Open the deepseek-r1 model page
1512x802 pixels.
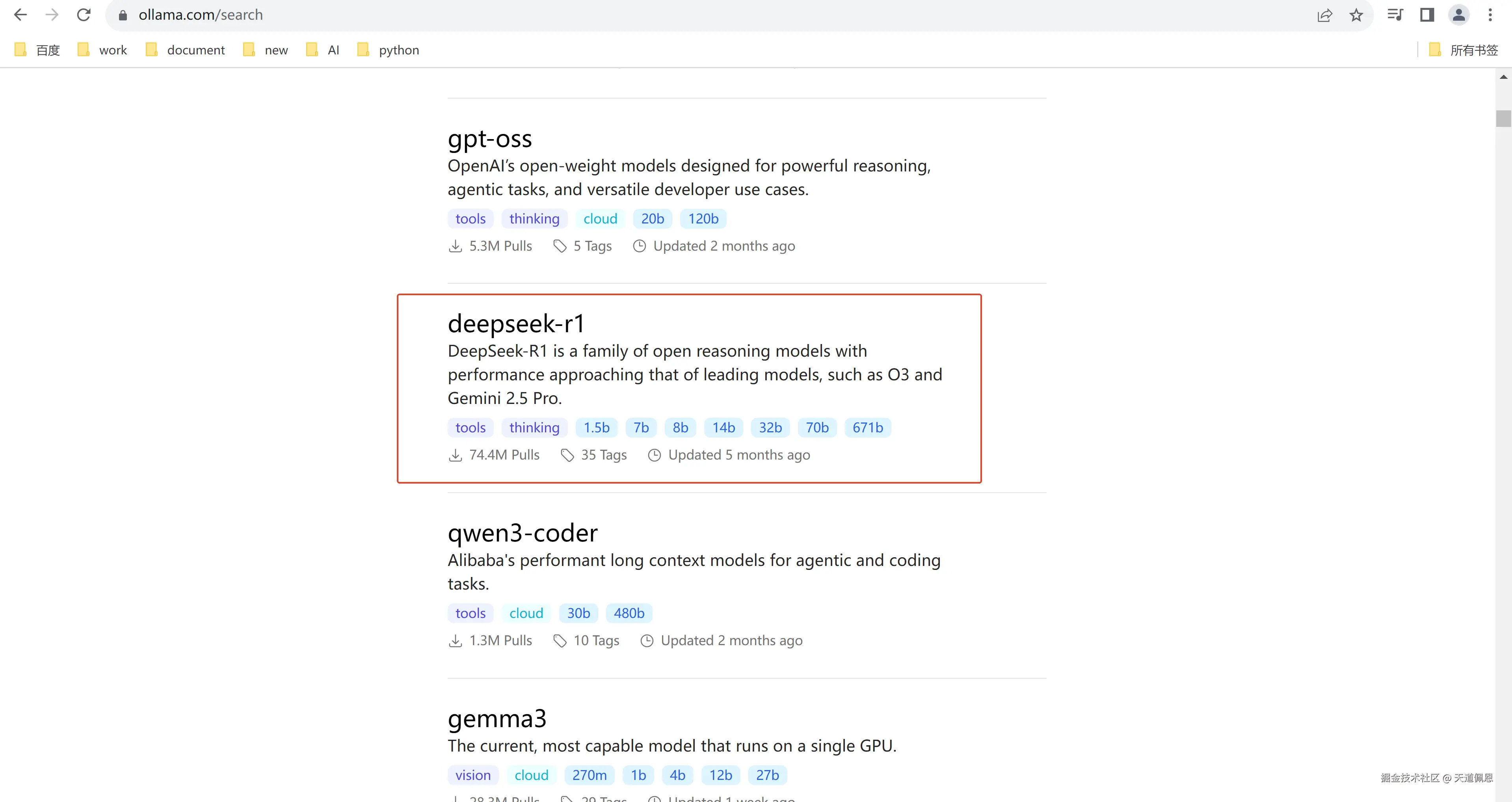point(516,324)
